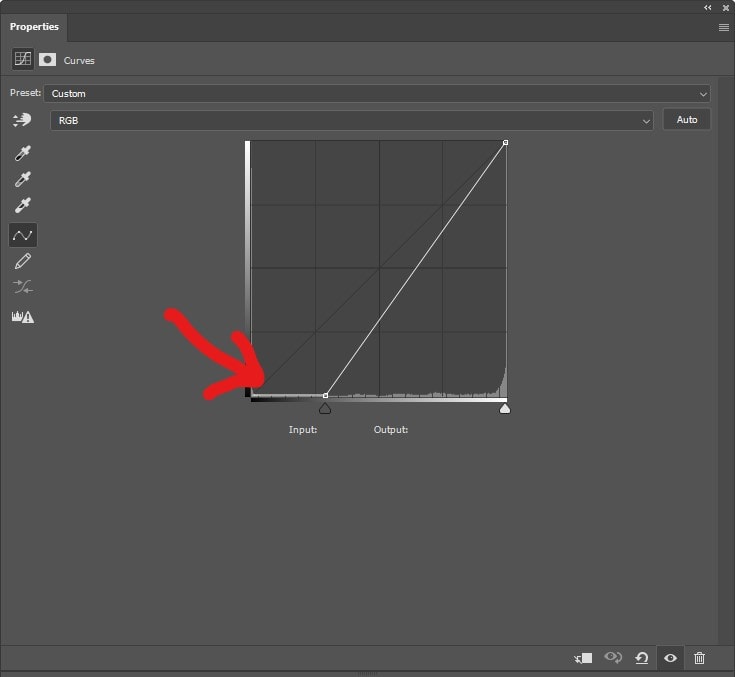This screenshot has width=735, height=677.
Task: Reset Curves to adjustment defaults
Action: pyautogui.click(x=642, y=658)
